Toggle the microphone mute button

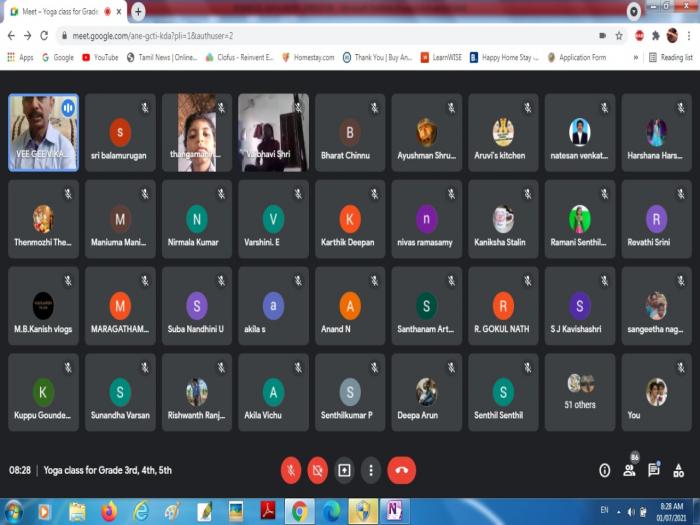coord(291,470)
